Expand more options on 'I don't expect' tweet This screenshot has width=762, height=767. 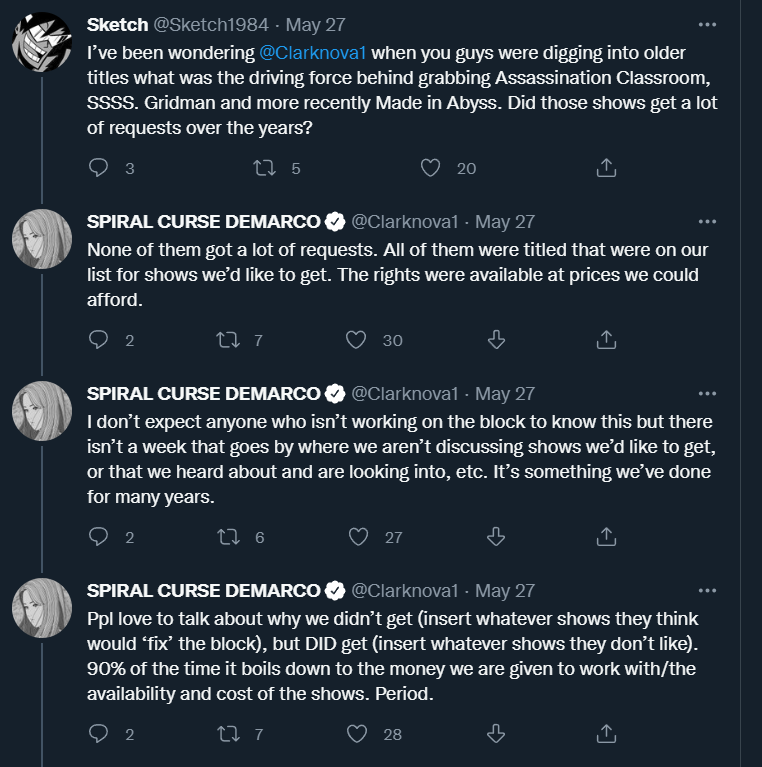(707, 393)
